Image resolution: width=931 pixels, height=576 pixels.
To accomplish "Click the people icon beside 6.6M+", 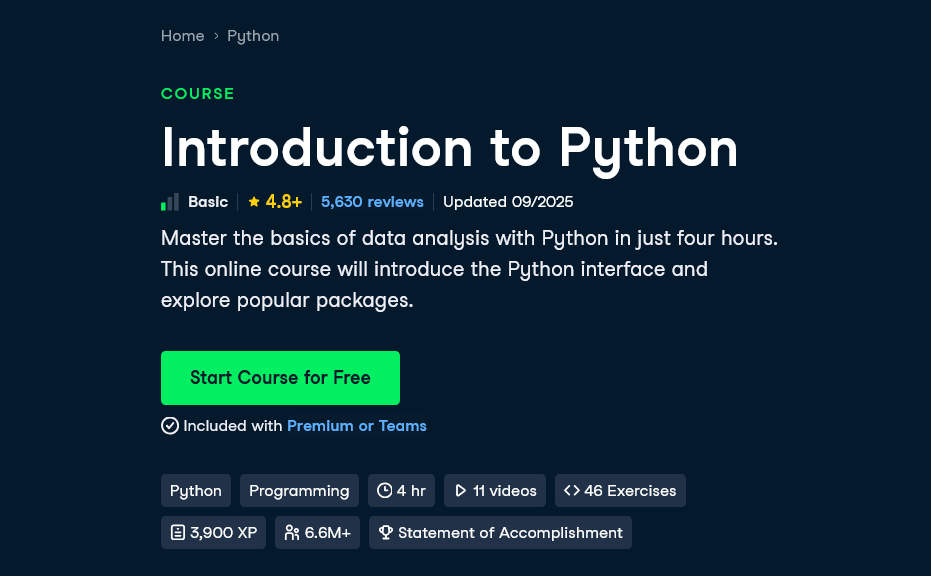I will click(x=292, y=532).
